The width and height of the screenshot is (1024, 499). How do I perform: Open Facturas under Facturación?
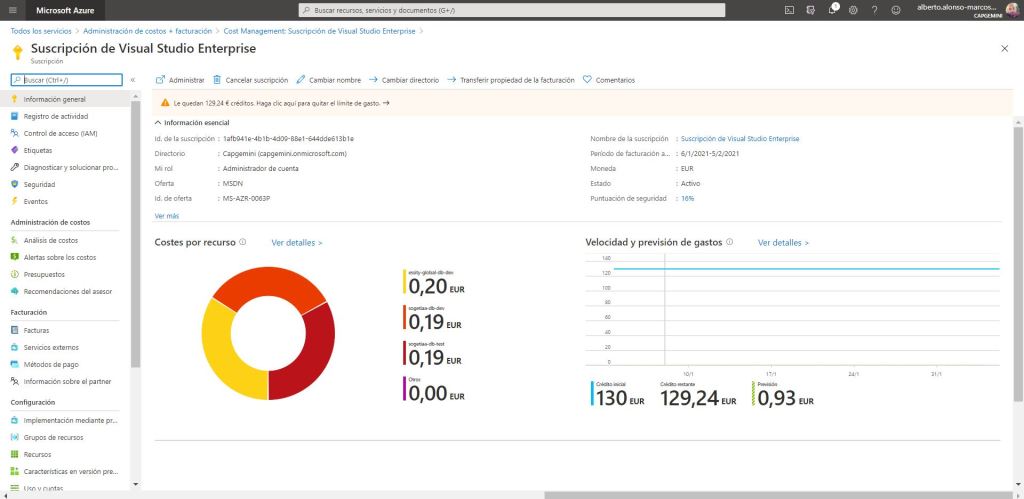tap(37, 330)
